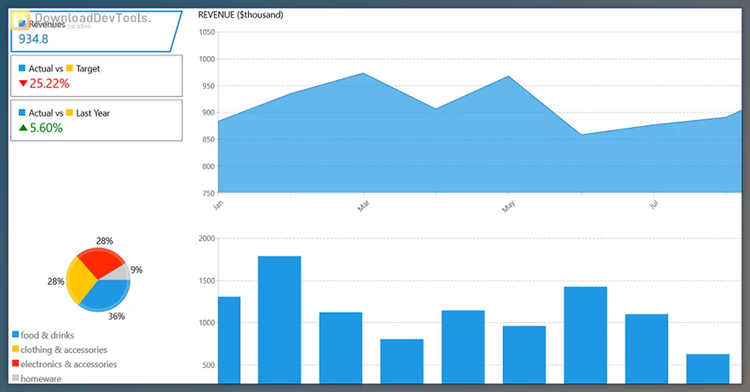Click the clothing & accessories legend entry
The image size is (750, 392).
click(59, 349)
